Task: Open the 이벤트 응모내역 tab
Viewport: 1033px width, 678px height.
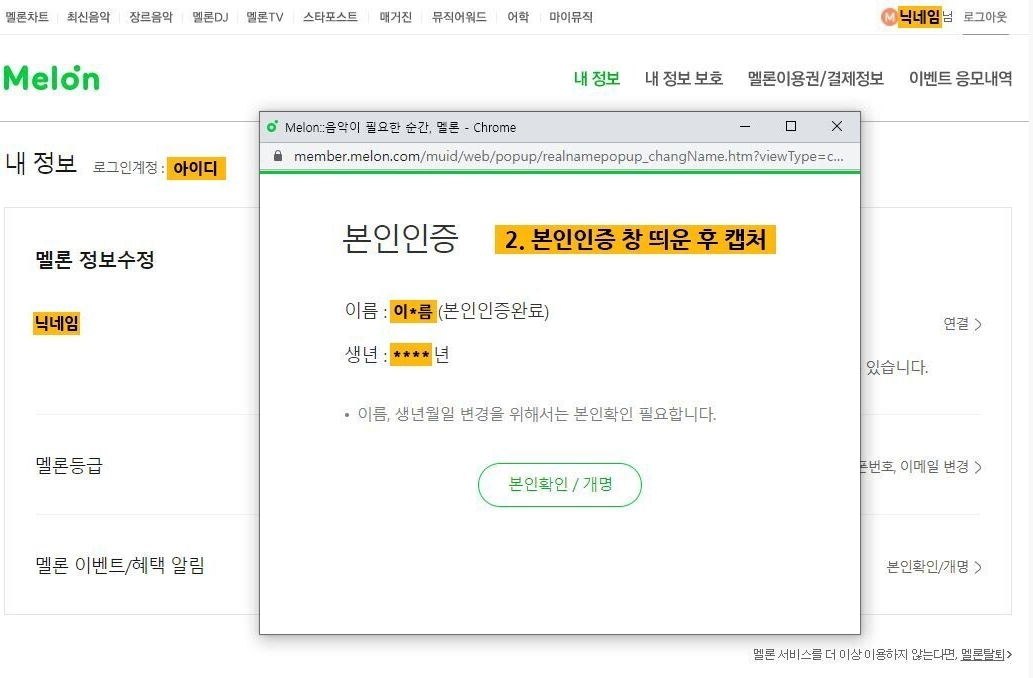Action: click(x=961, y=78)
